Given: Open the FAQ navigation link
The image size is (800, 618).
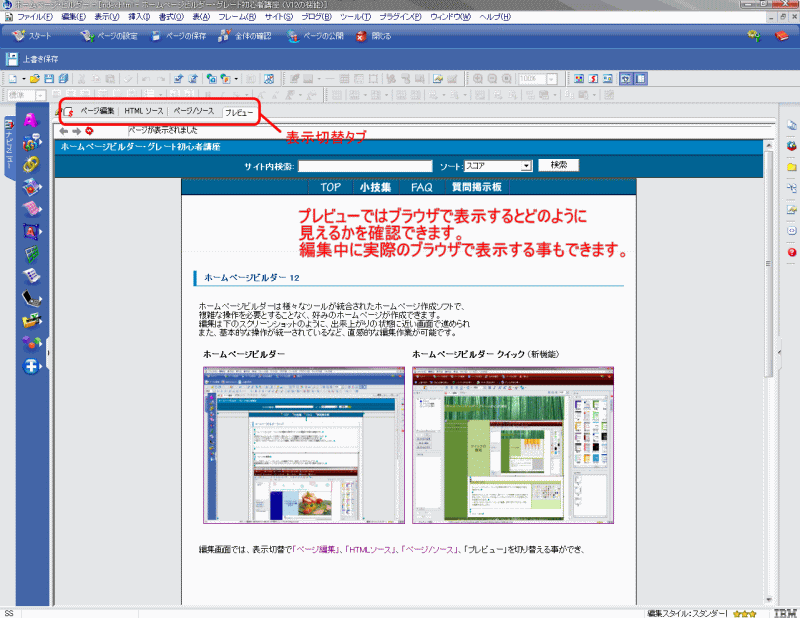Looking at the screenshot, I should 421,187.
